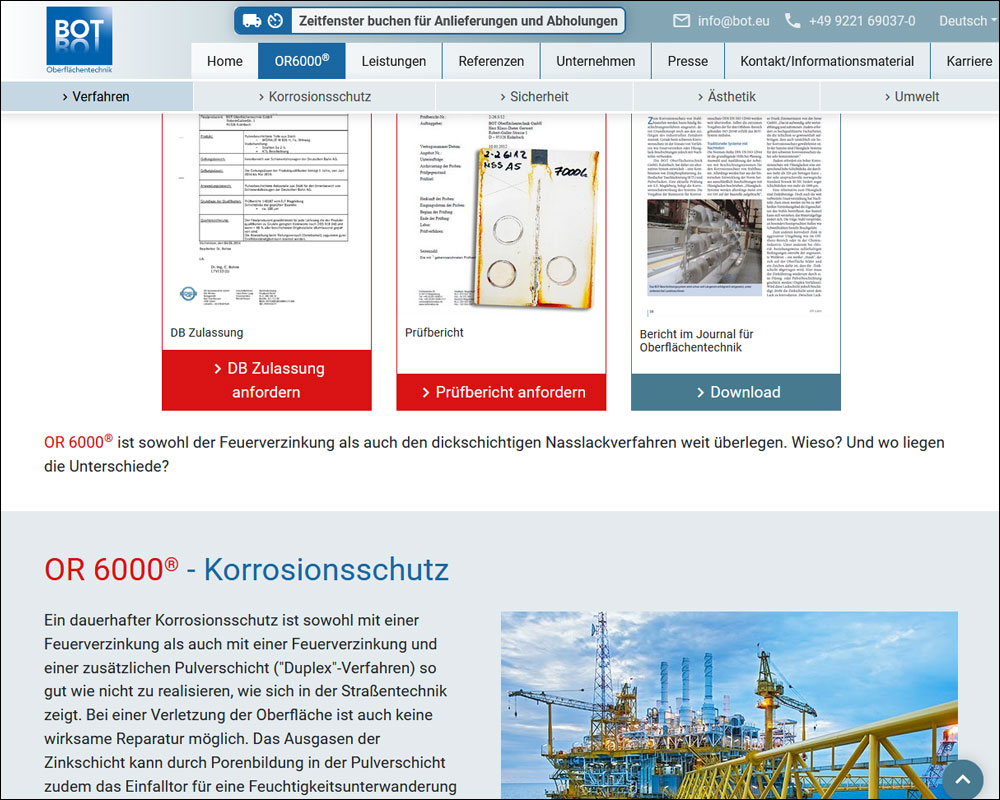The width and height of the screenshot is (1000, 800).
Task: Click the clock icon beside Zeitfenster text
Action: coord(277,20)
